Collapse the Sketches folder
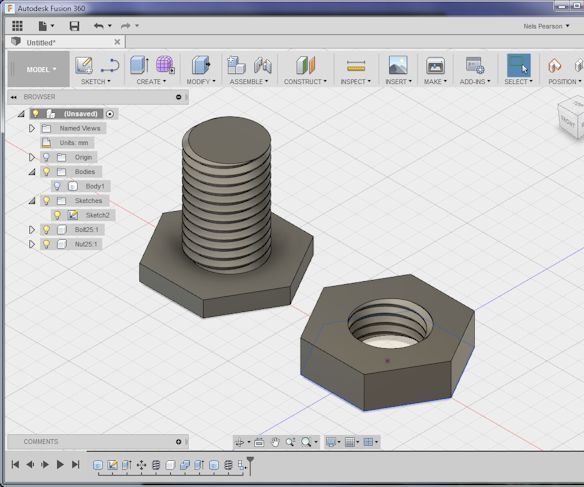This screenshot has width=584, height=487. point(32,201)
